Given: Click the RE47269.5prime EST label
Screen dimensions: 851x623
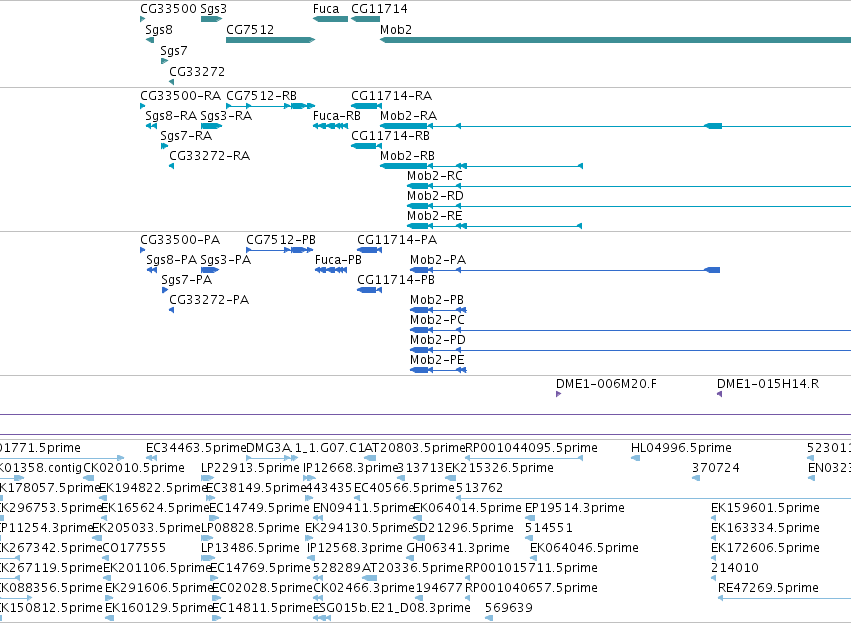Looking at the screenshot, I should tap(769, 588).
